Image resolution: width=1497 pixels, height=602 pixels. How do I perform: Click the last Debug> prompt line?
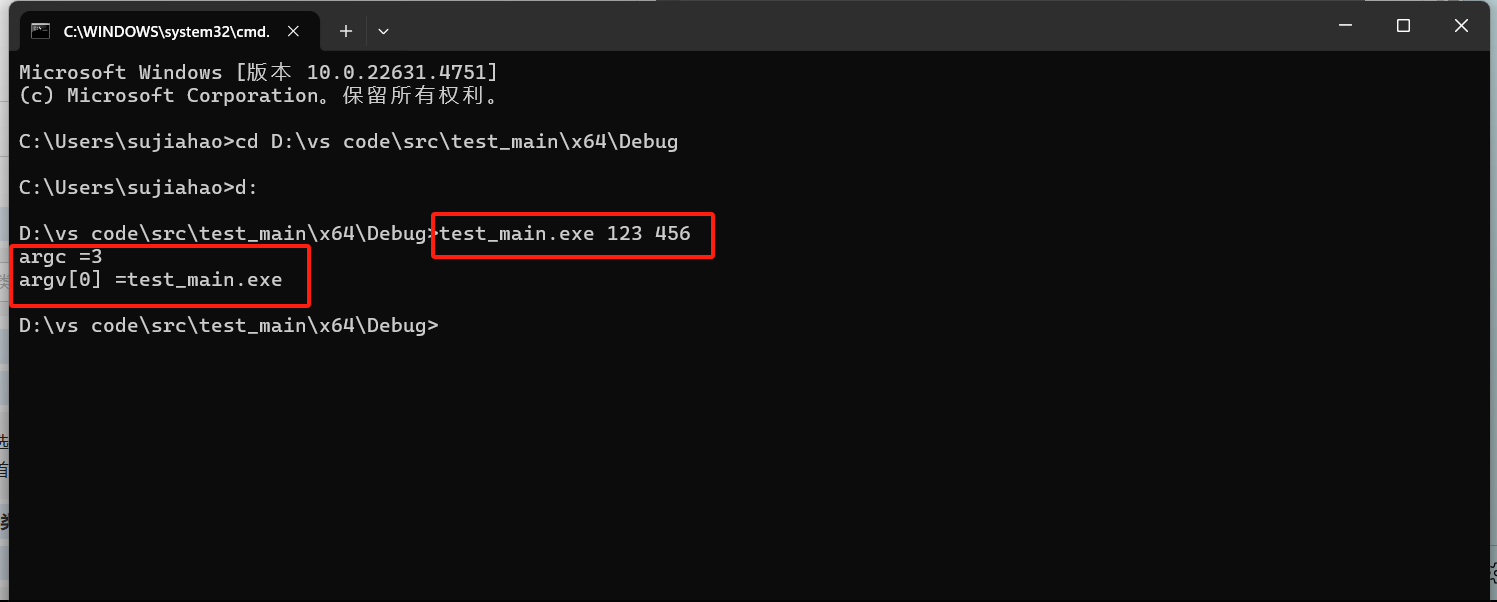click(x=228, y=326)
